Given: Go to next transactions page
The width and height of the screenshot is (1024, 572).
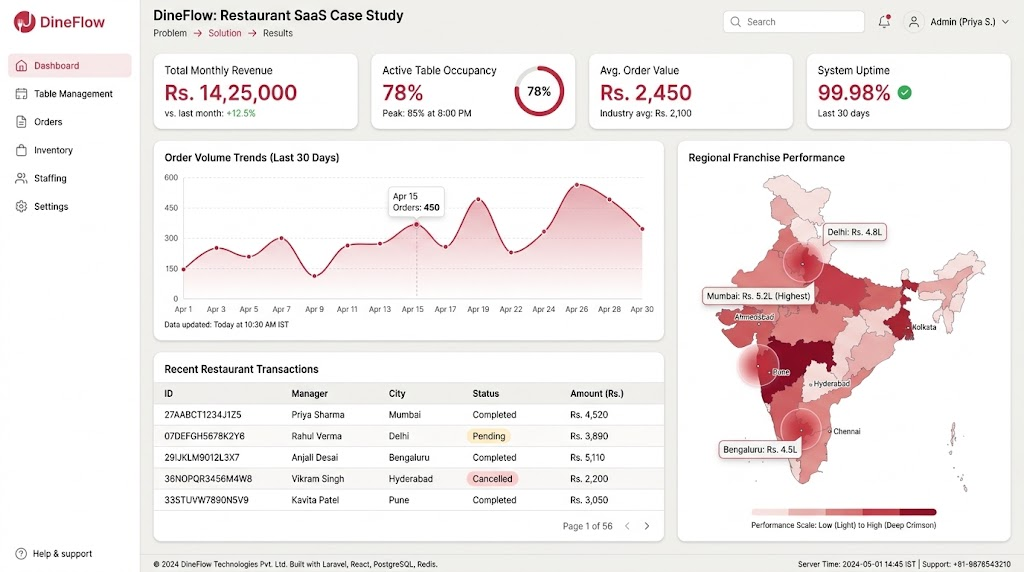Looking at the screenshot, I should pos(647,526).
